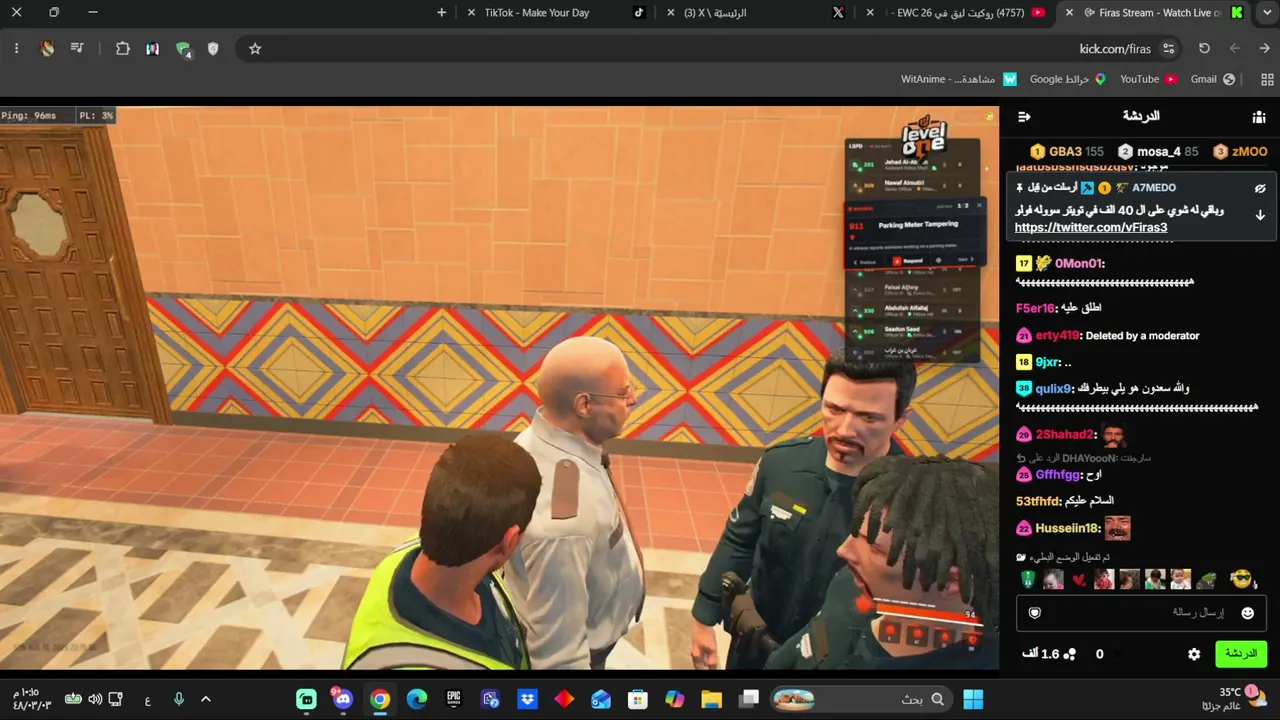The width and height of the screenshot is (1280, 720).
Task: Open the volume control in system tray
Action: 95,699
